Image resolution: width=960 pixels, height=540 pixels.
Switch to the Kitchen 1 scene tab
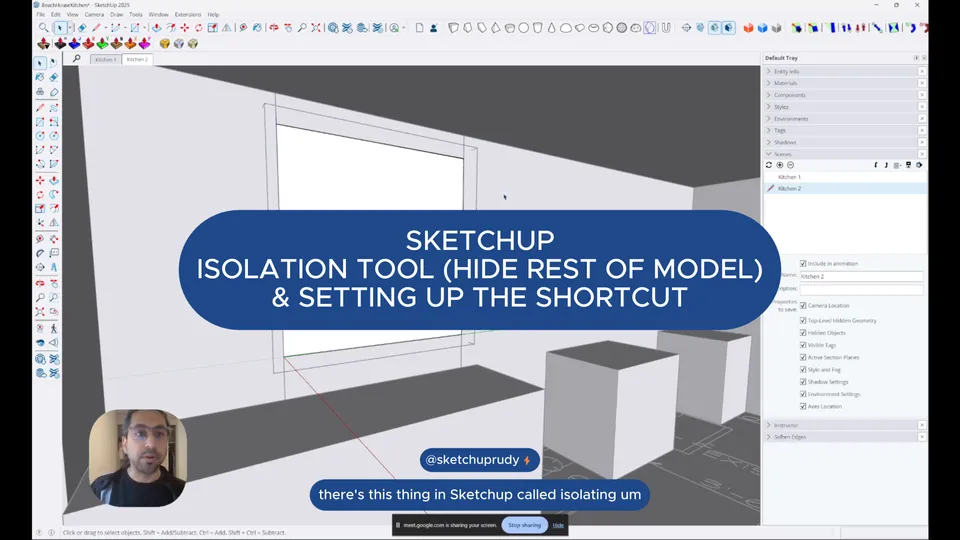click(x=105, y=60)
